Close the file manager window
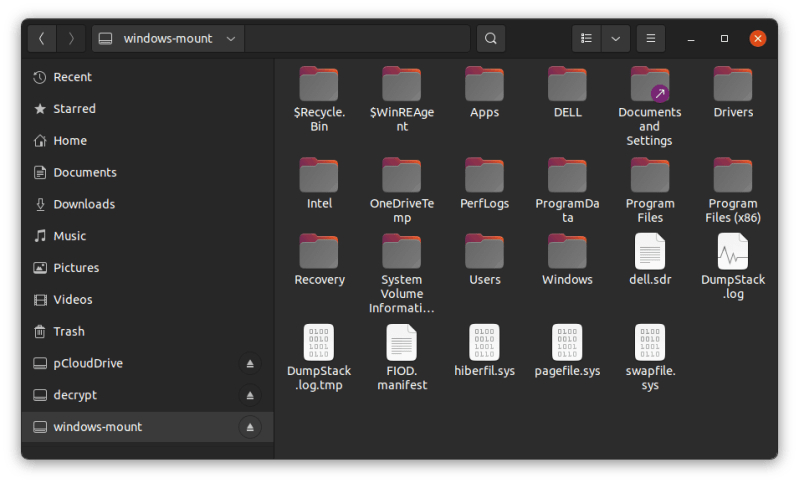 [758, 39]
